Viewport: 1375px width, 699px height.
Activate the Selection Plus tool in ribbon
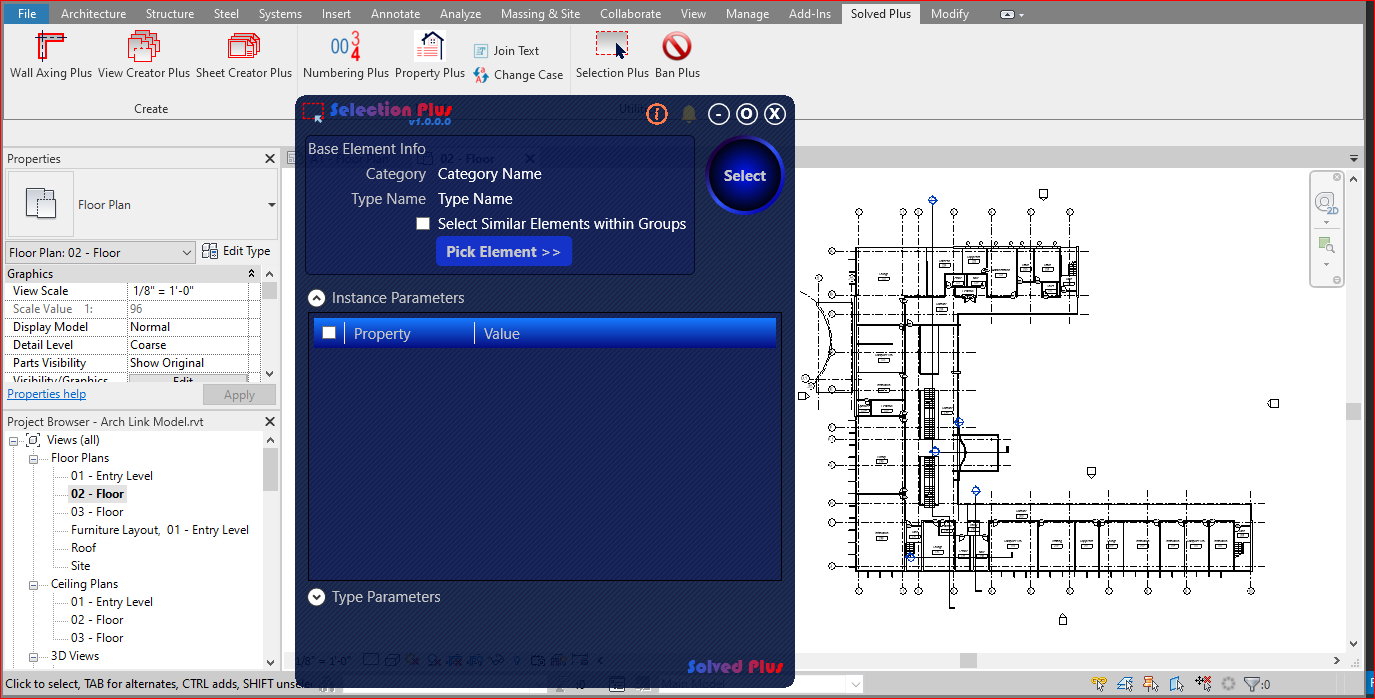click(x=612, y=55)
